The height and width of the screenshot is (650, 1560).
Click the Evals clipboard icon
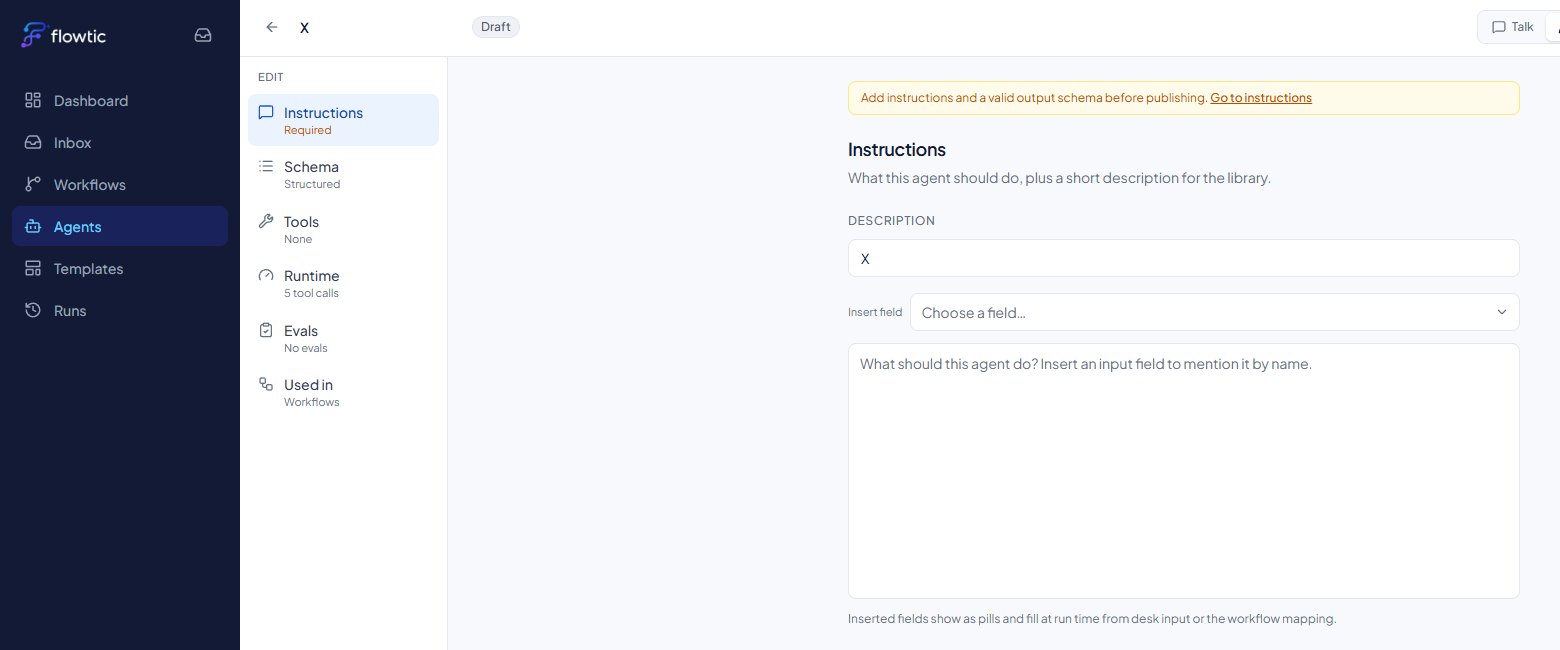[x=266, y=330]
